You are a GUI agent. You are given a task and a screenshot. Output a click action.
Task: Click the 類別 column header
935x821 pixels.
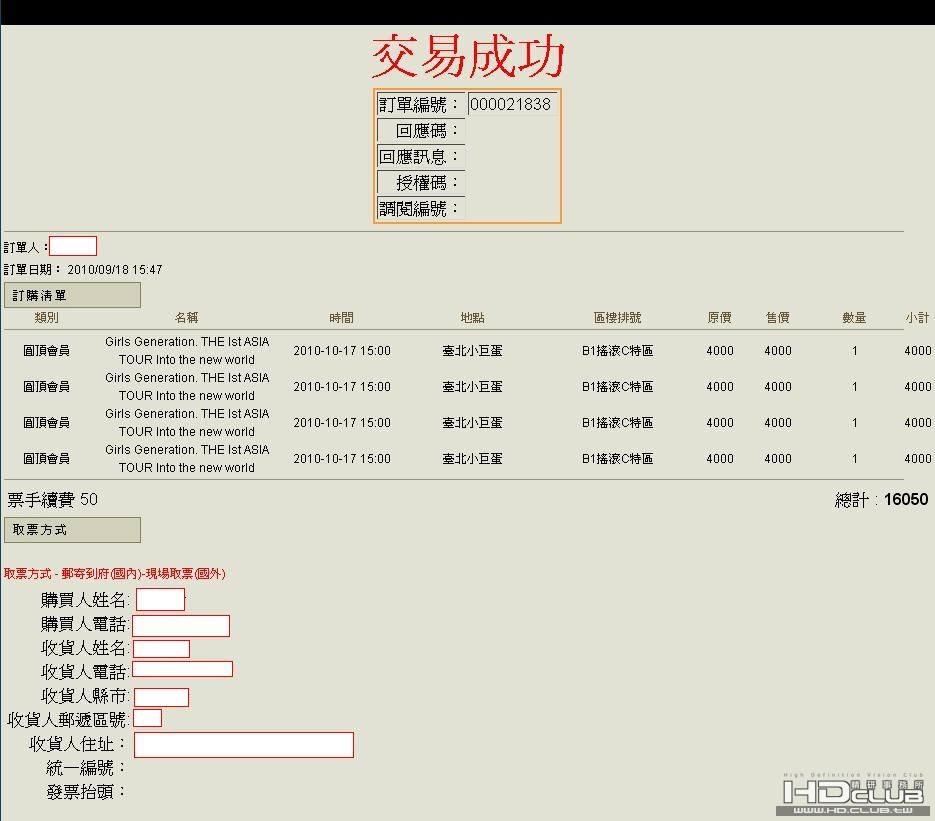[47, 317]
